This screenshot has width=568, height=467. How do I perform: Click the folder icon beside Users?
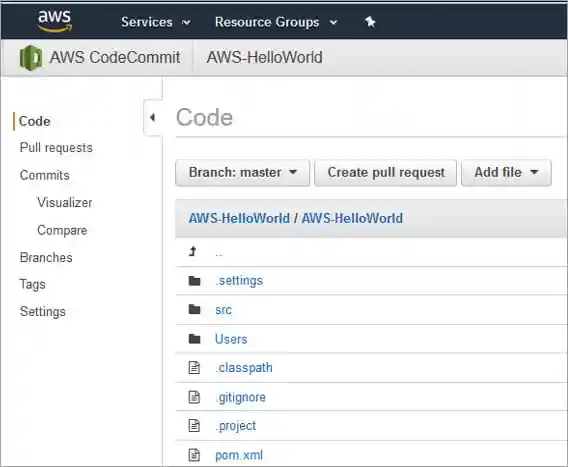pyautogui.click(x=195, y=339)
